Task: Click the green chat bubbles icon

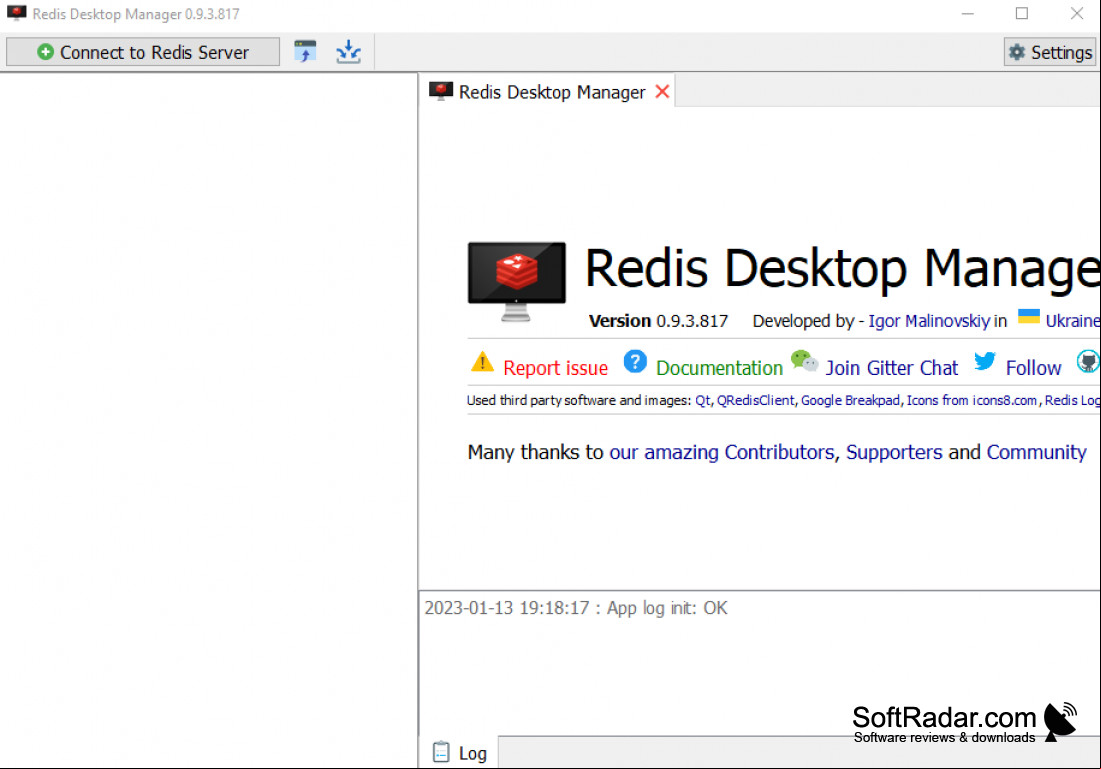Action: pyautogui.click(x=804, y=362)
